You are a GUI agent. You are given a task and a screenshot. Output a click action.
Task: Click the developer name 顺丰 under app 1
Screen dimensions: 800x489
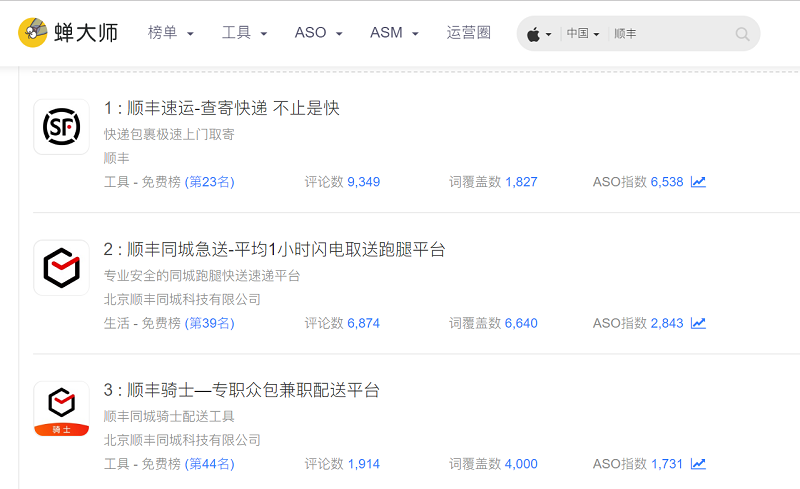click(x=117, y=158)
